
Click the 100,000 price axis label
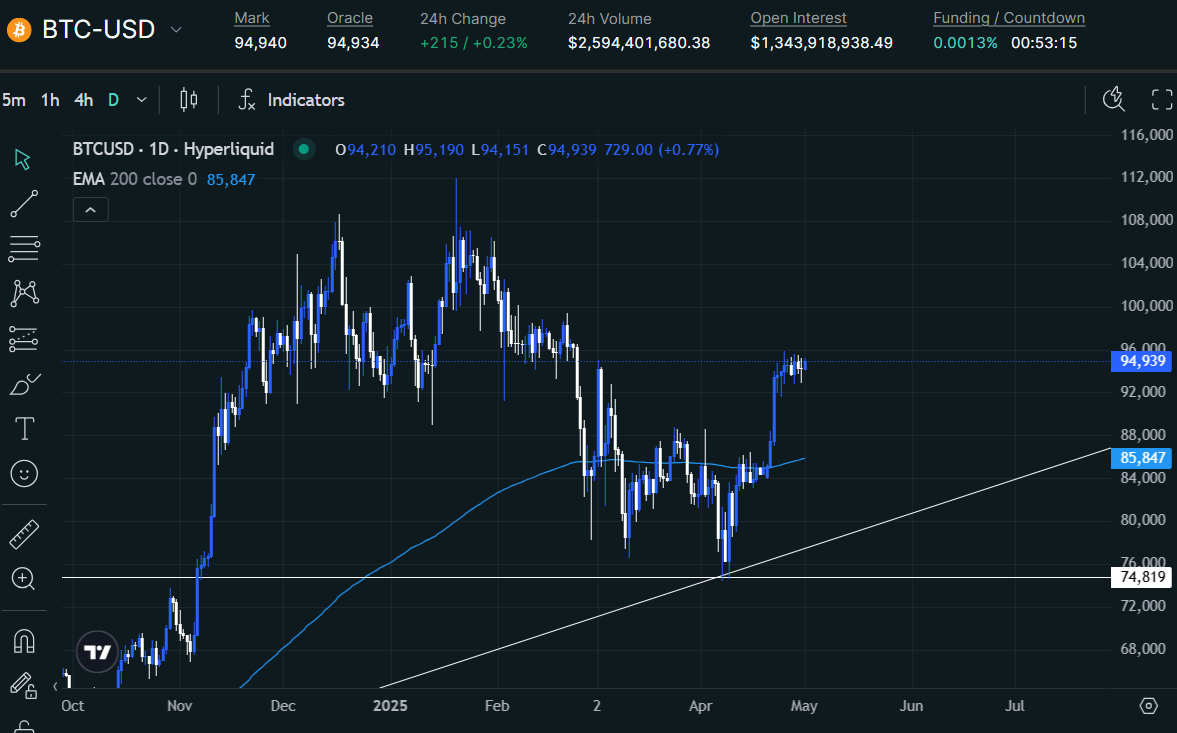pyautogui.click(x=1146, y=305)
